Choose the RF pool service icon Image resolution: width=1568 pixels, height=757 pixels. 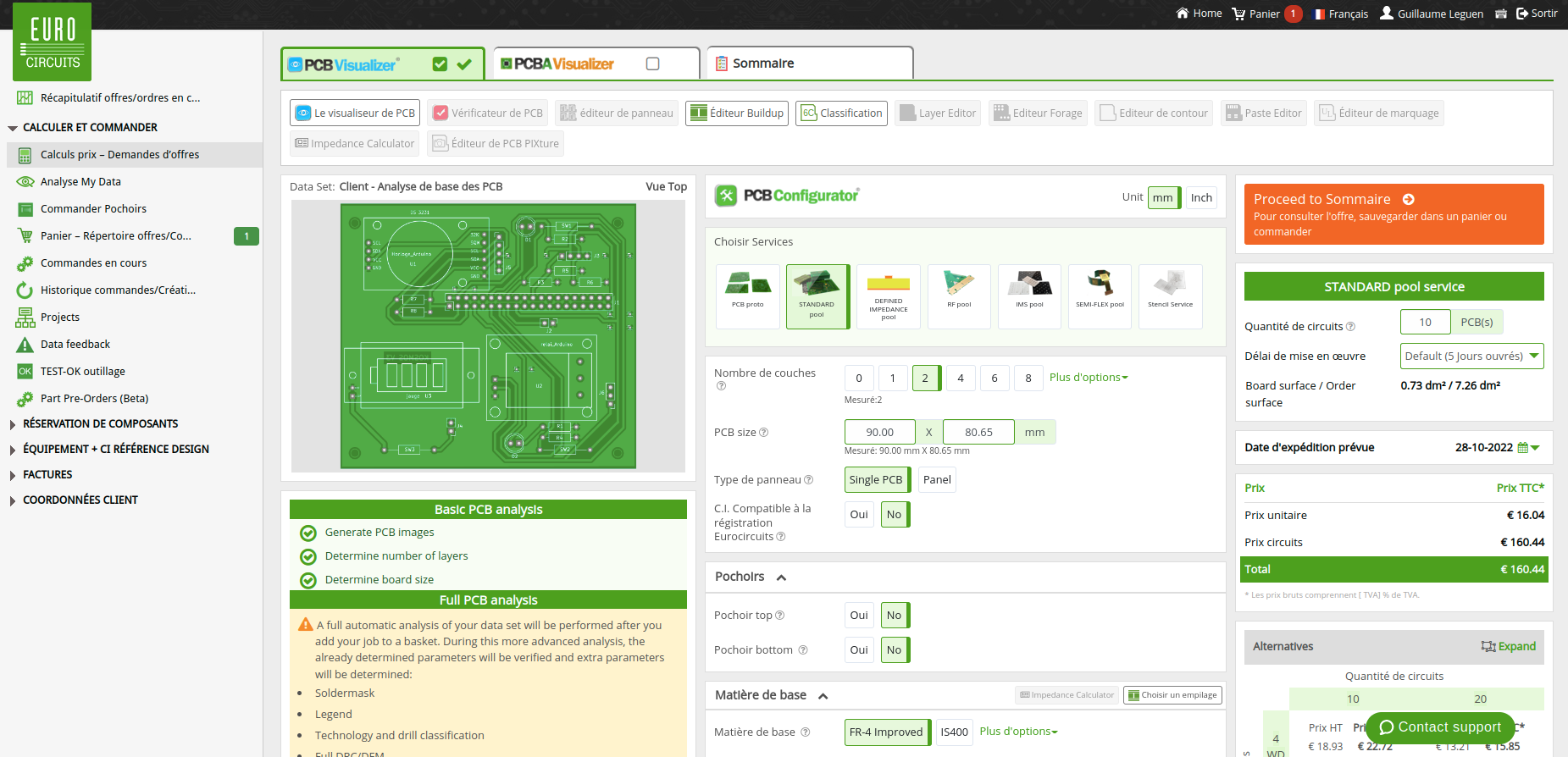tap(959, 296)
